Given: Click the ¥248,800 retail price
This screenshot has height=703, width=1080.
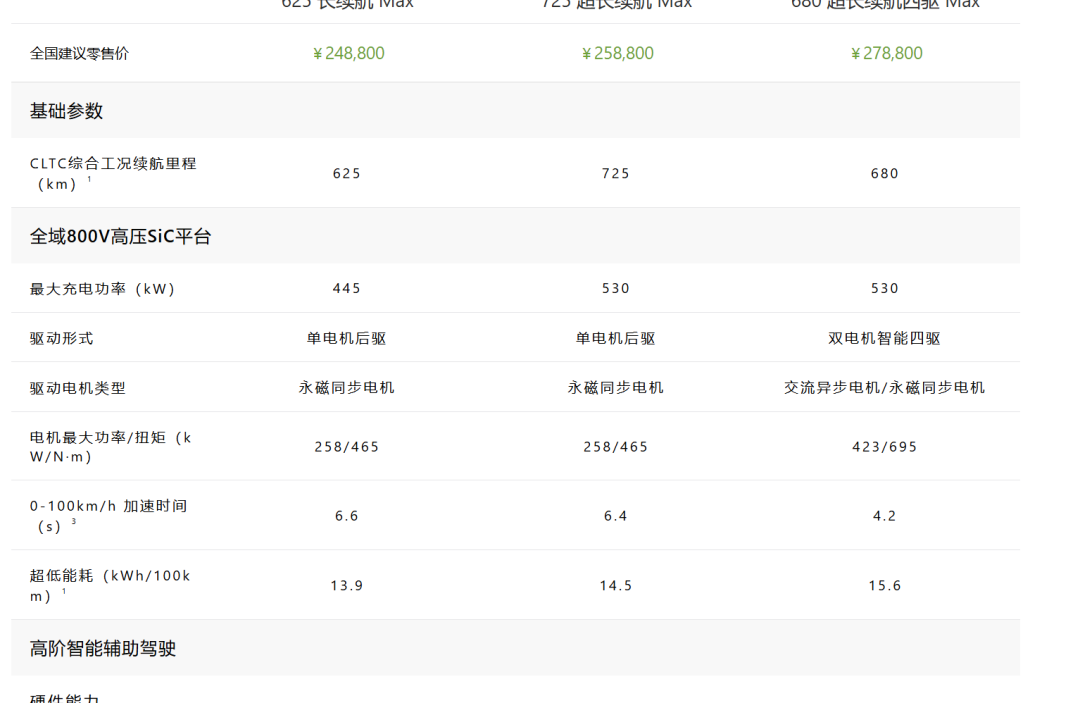Looking at the screenshot, I should 348,53.
